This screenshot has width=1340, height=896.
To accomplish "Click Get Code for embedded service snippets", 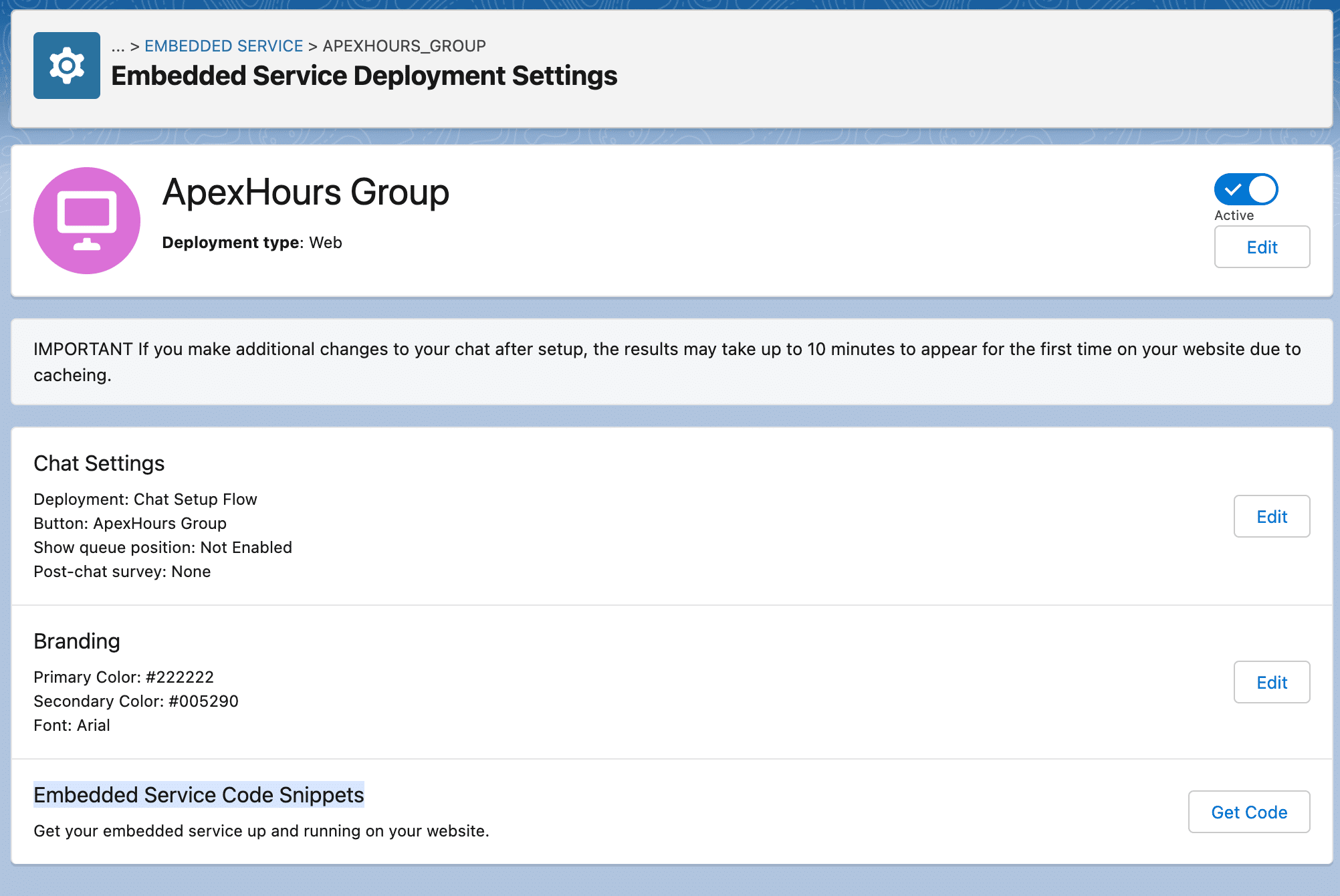I will 1248,812.
